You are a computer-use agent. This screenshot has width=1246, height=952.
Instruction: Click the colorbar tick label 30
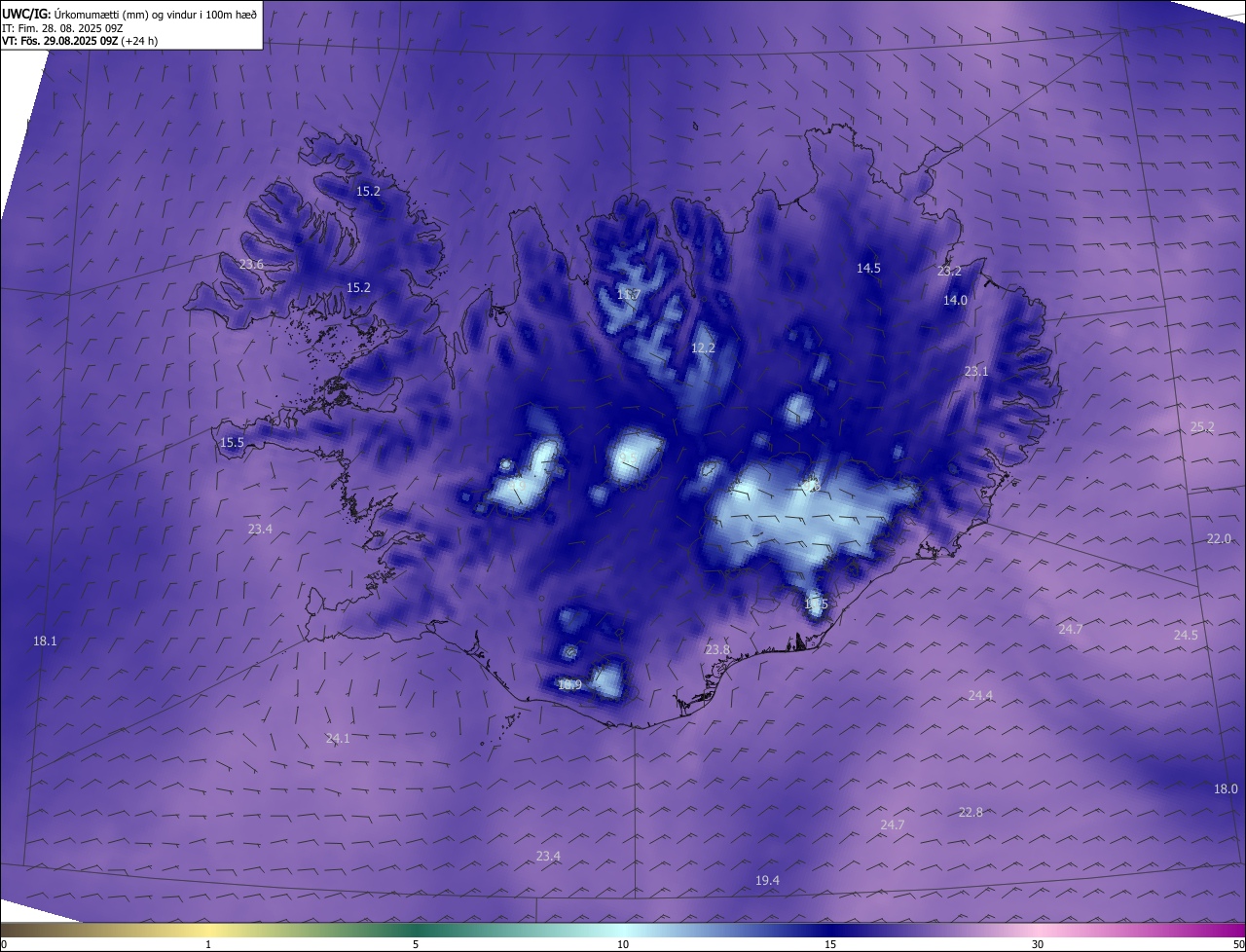[x=1038, y=945]
